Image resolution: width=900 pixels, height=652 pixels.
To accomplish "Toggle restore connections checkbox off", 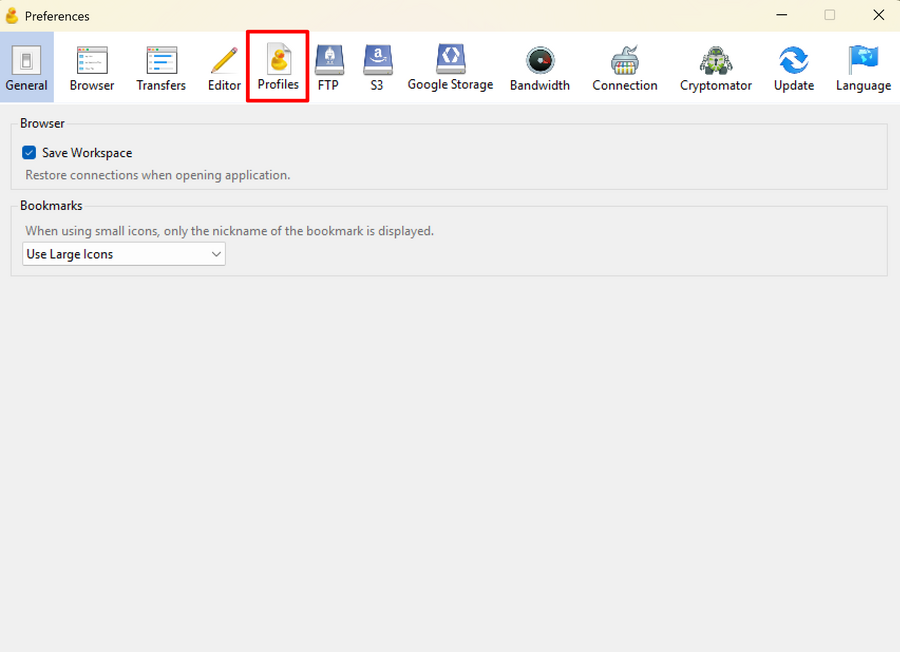I will 29,152.
